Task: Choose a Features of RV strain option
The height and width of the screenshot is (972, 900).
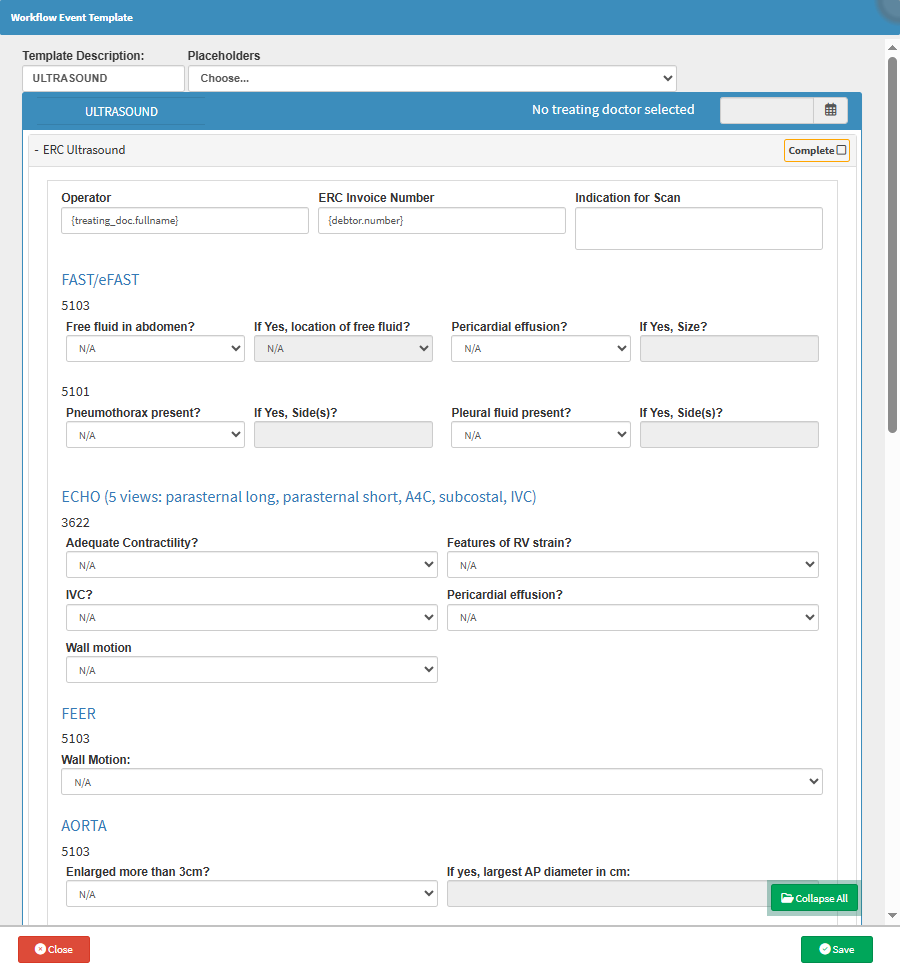Action: click(x=632, y=565)
